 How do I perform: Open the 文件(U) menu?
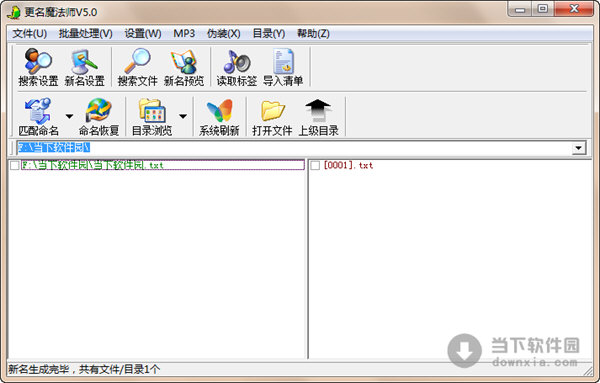click(x=29, y=34)
